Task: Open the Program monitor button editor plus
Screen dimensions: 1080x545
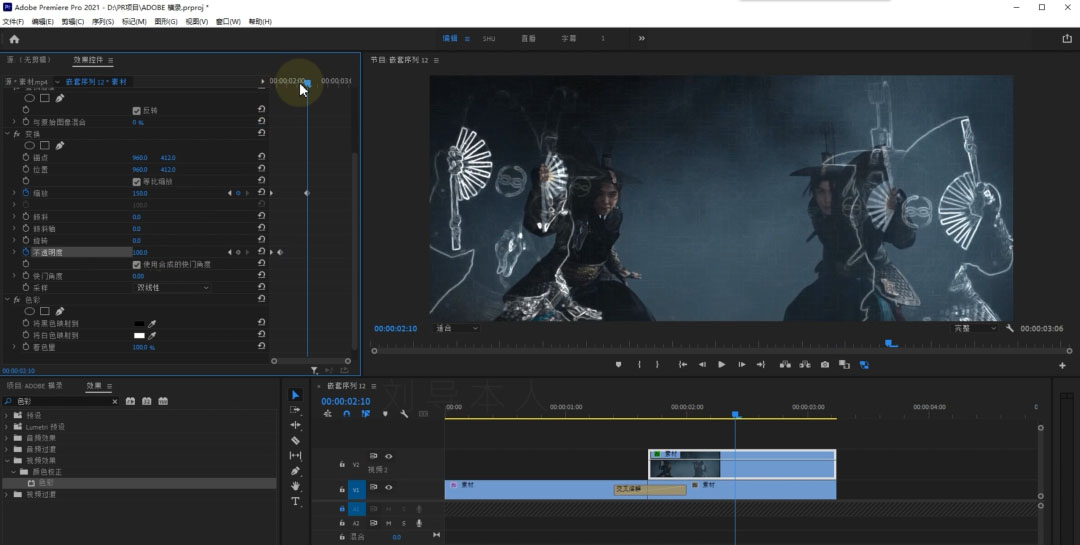Action: click(1062, 365)
